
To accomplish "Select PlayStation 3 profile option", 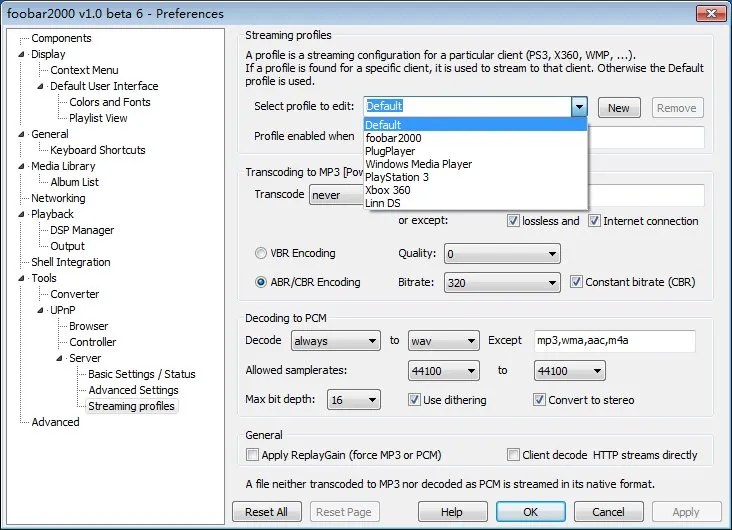I will (475, 177).
